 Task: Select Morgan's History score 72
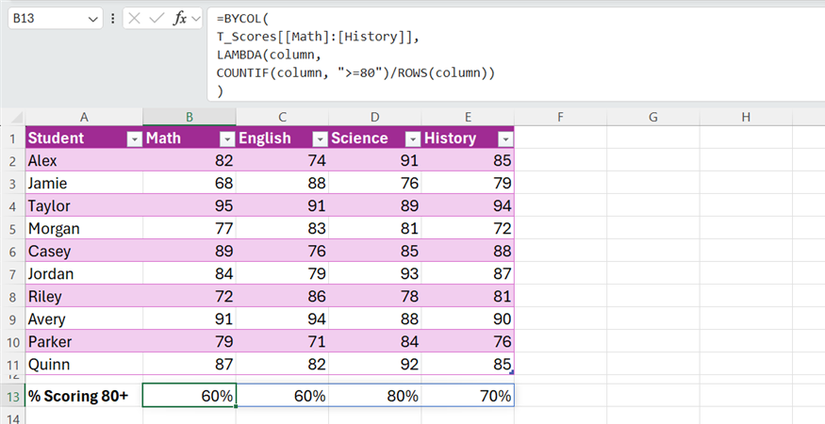click(x=468, y=229)
